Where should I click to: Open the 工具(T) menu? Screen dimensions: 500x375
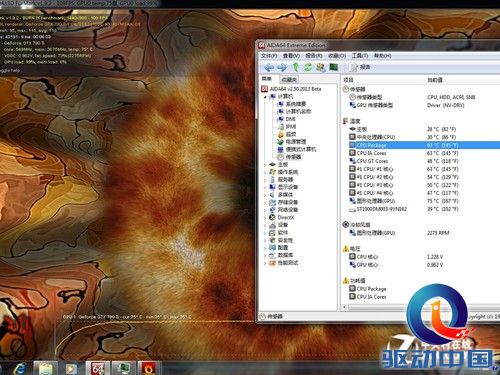click(x=360, y=56)
